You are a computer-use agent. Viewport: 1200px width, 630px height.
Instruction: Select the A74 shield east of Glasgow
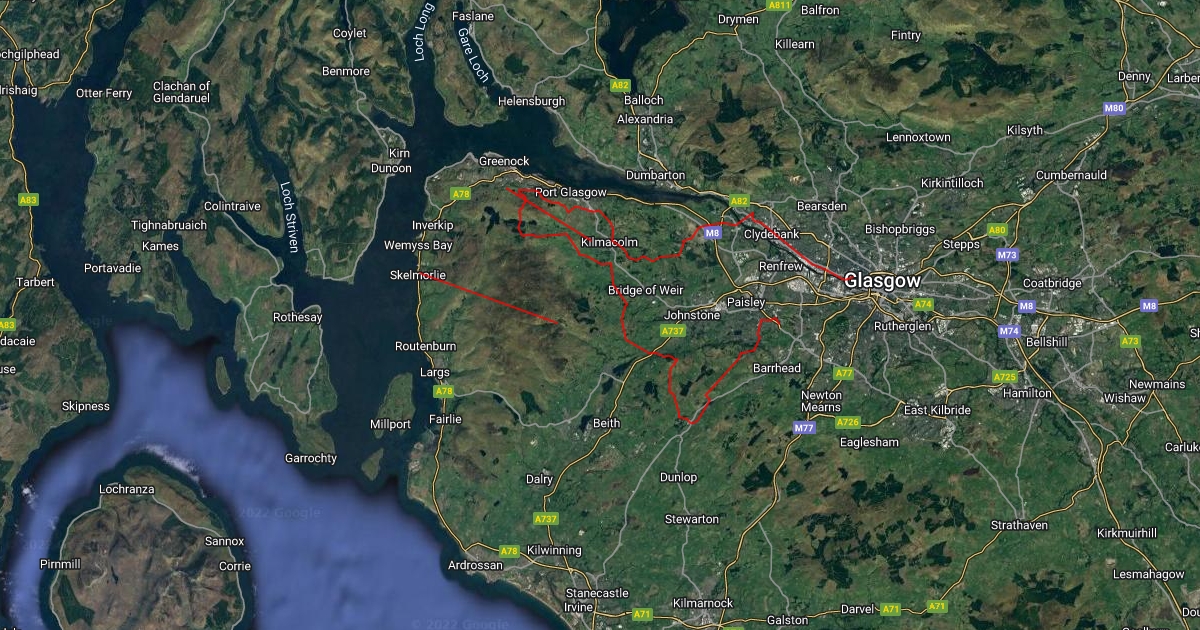point(923,304)
